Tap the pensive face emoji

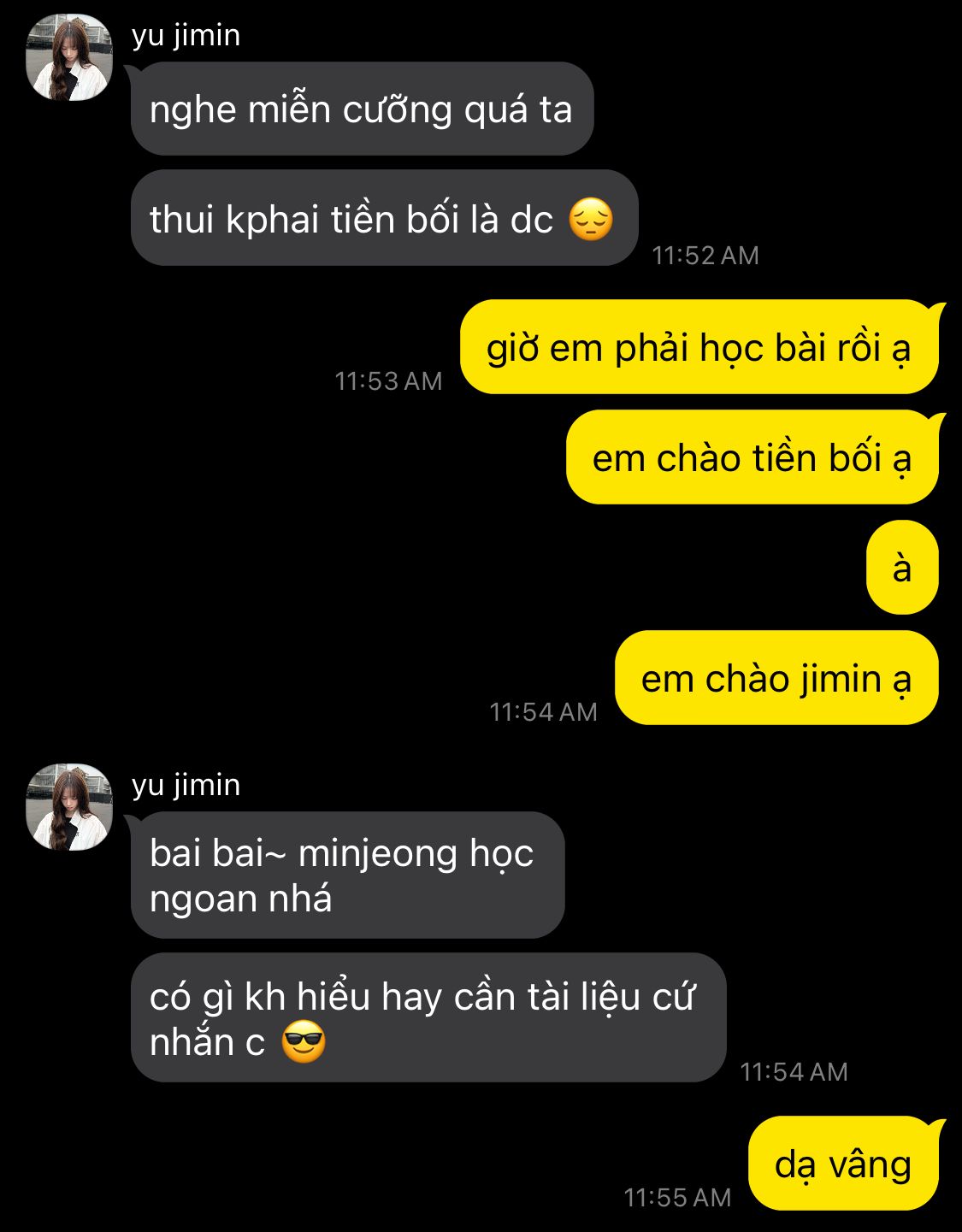pos(591,219)
